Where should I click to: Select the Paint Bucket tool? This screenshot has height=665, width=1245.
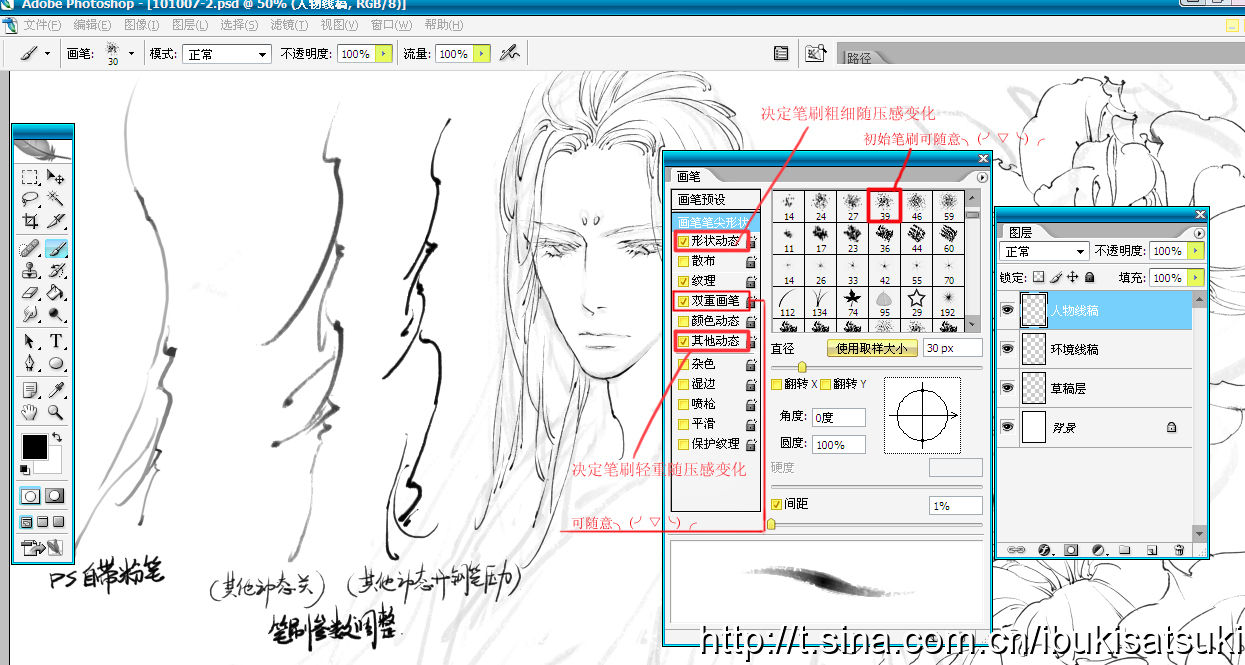[x=56, y=292]
